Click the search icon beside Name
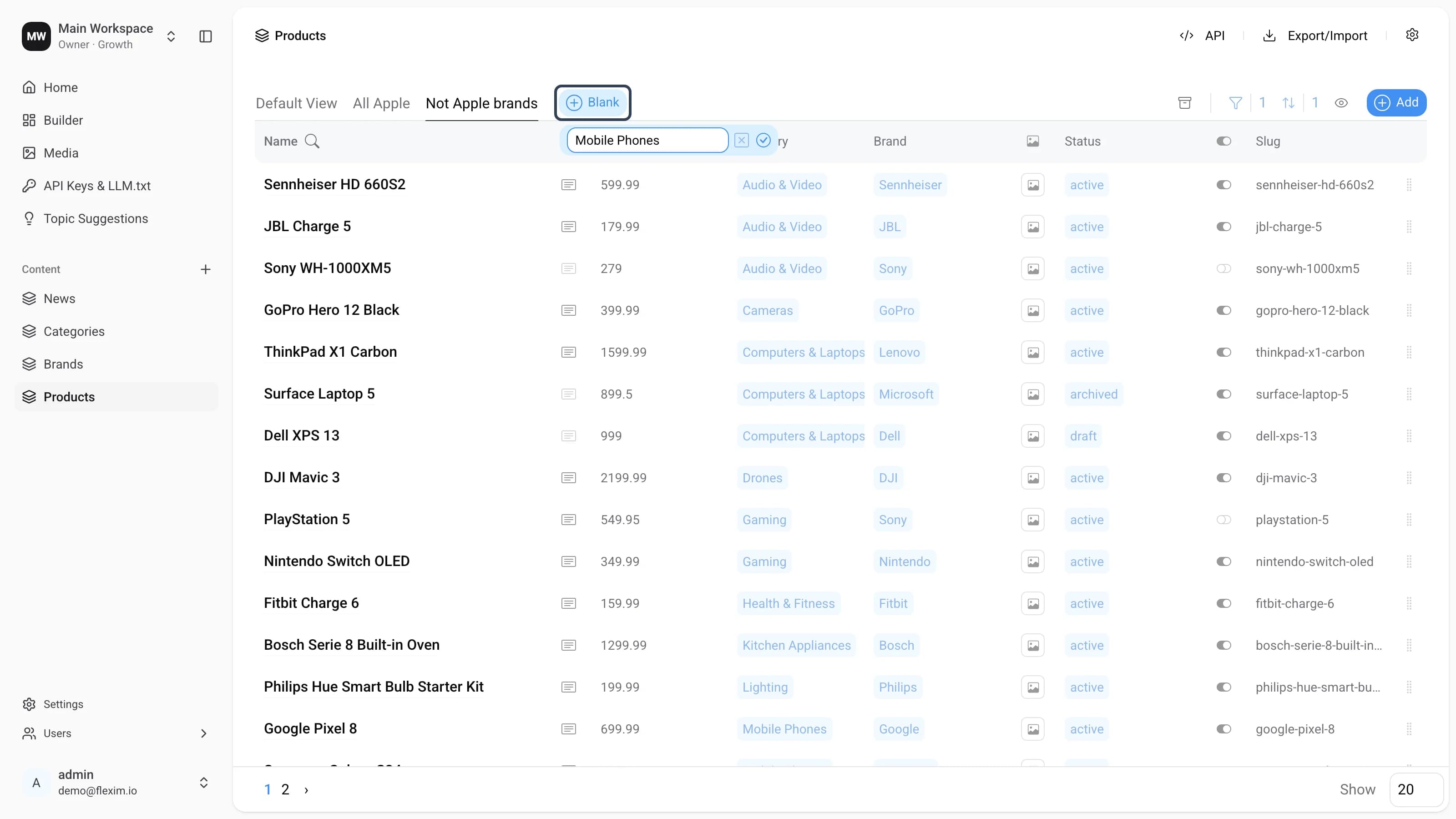The height and width of the screenshot is (819, 1456). point(312,142)
